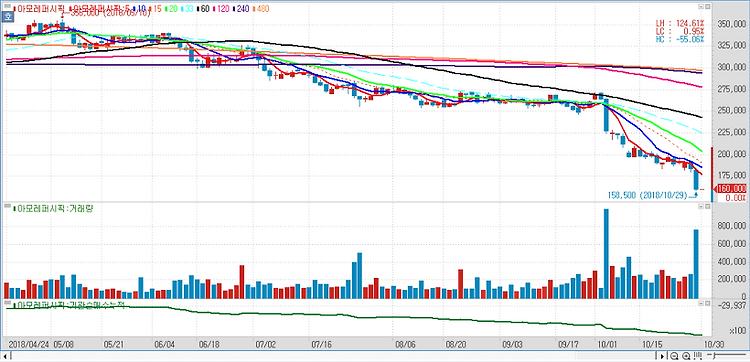The image size is (750, 362).
Task: Click the tallest volume bar near 10/01
Action: click(606, 254)
